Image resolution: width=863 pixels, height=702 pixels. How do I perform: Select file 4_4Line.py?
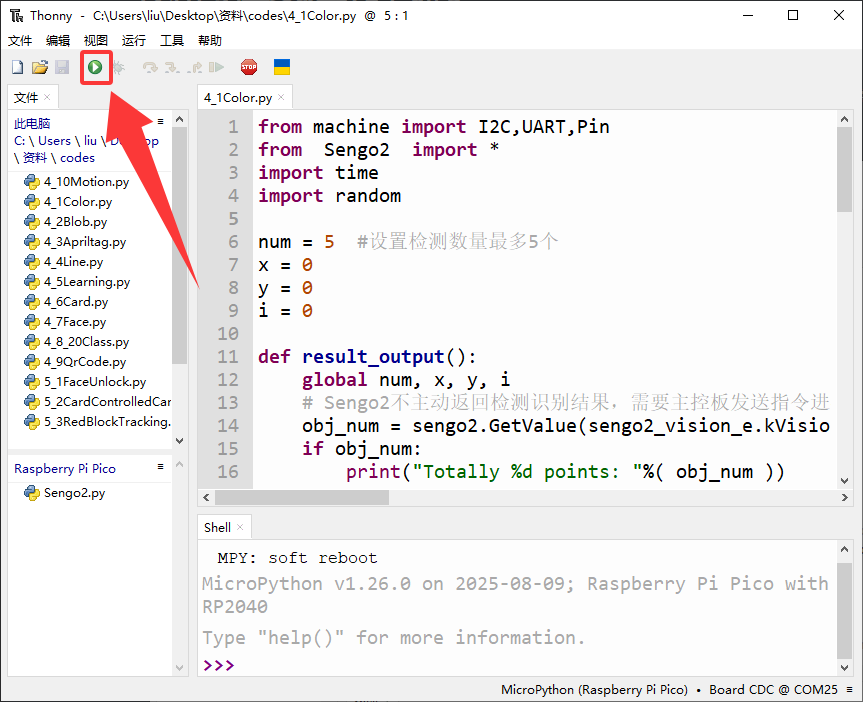tap(64, 262)
